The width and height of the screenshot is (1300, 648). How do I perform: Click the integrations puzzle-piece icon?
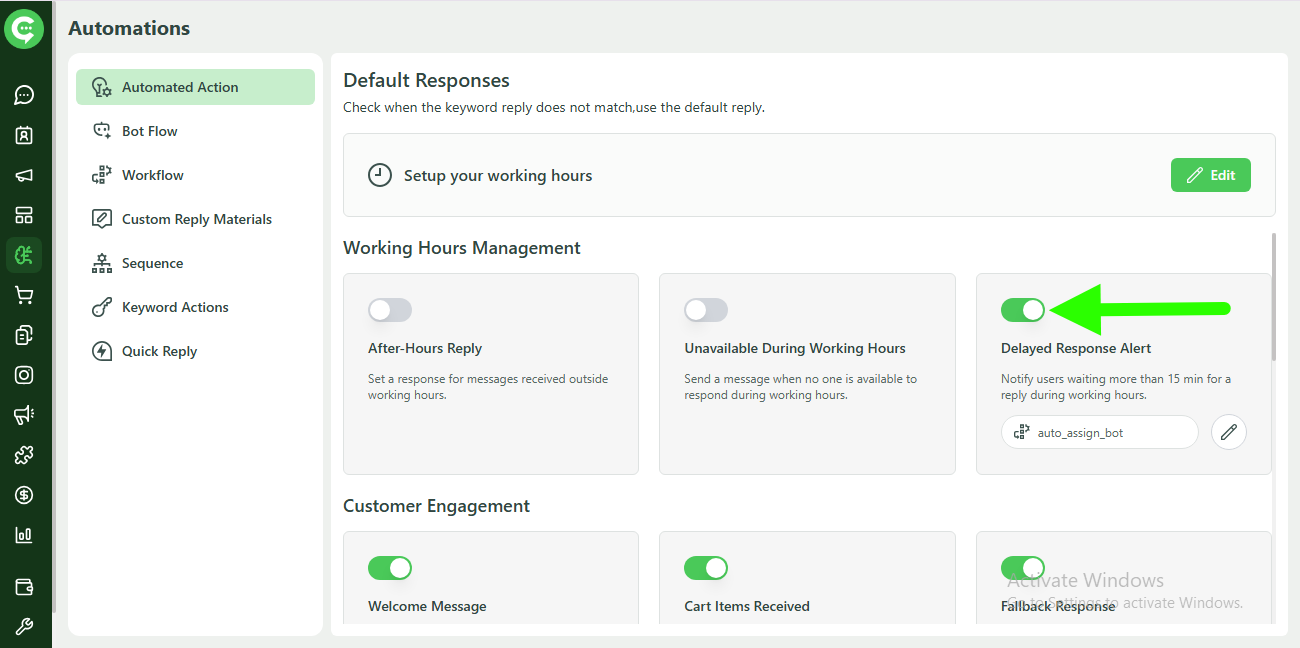pos(24,454)
